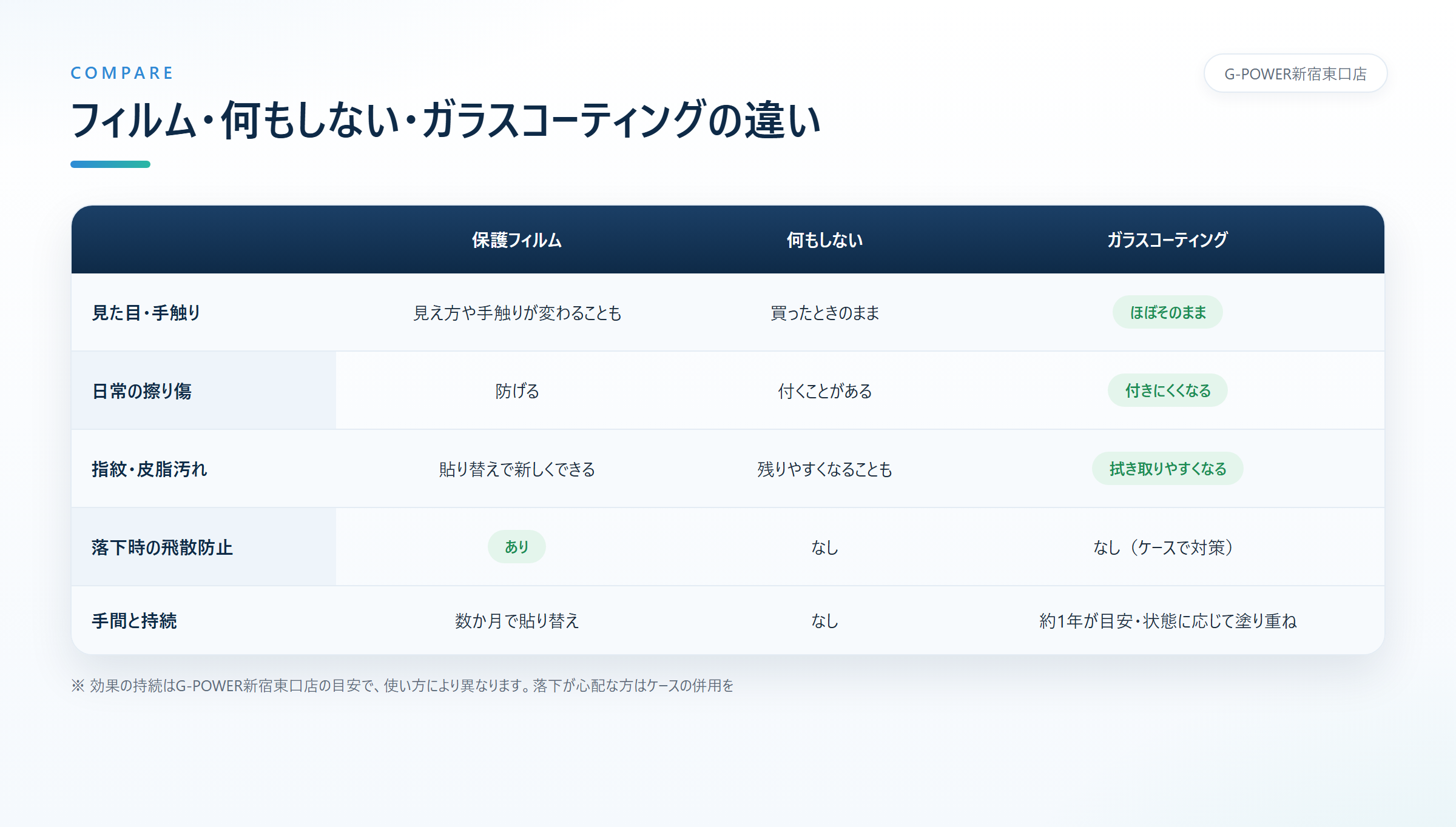1456x827 pixels.
Task: Select the slide title フィルム・何もしない・ガラスコーティングの違い
Action: point(446,120)
